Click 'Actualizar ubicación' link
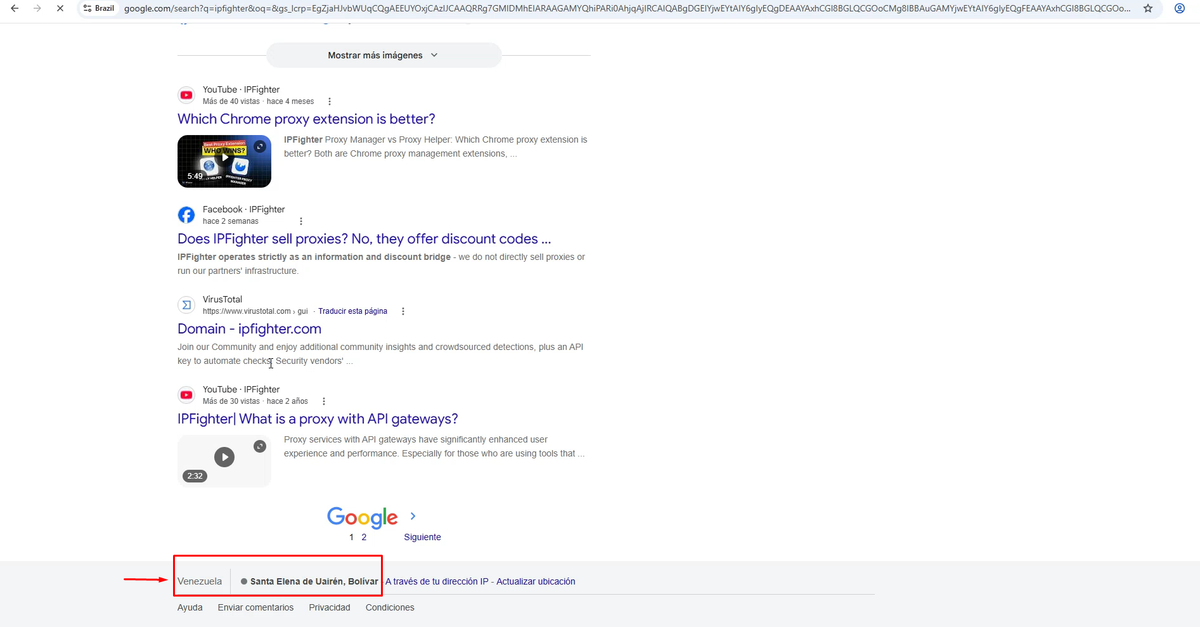 (536, 581)
